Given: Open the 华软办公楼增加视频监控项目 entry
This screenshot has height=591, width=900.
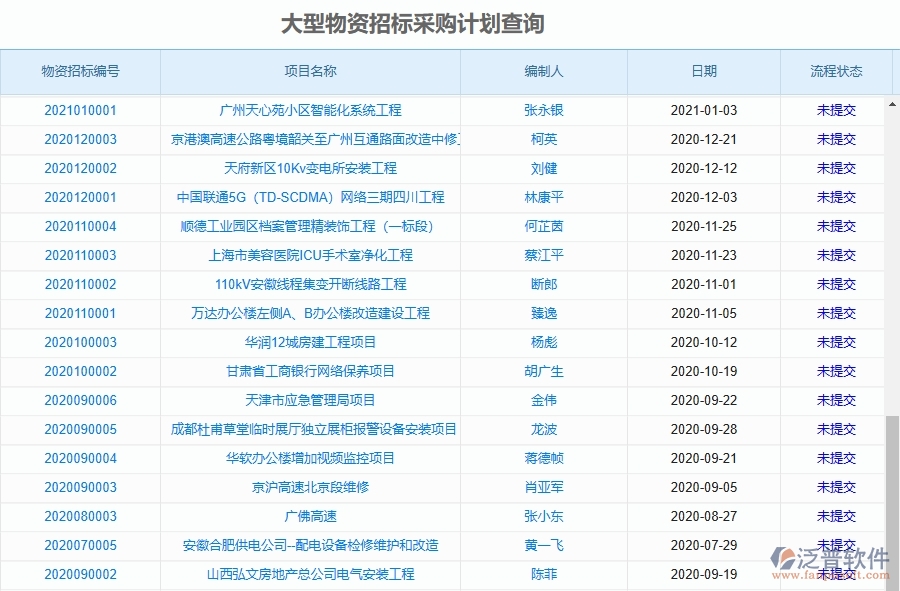Looking at the screenshot, I should click(312, 458).
